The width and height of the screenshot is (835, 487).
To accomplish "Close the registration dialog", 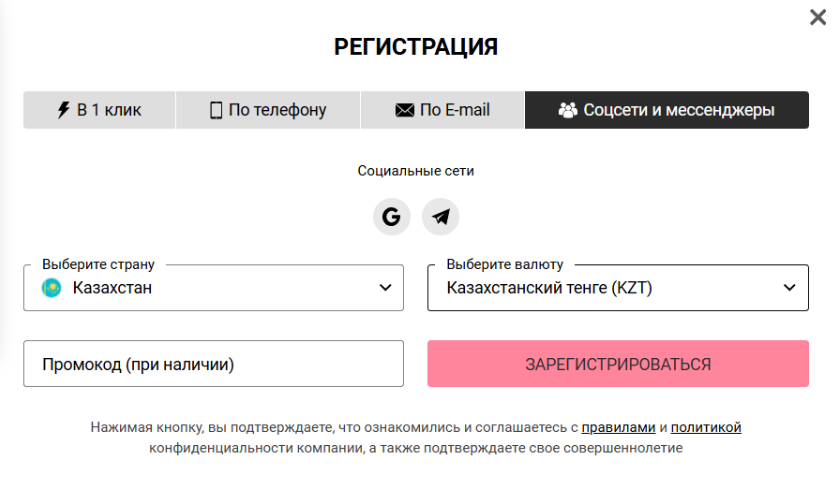I will pyautogui.click(x=817, y=17).
